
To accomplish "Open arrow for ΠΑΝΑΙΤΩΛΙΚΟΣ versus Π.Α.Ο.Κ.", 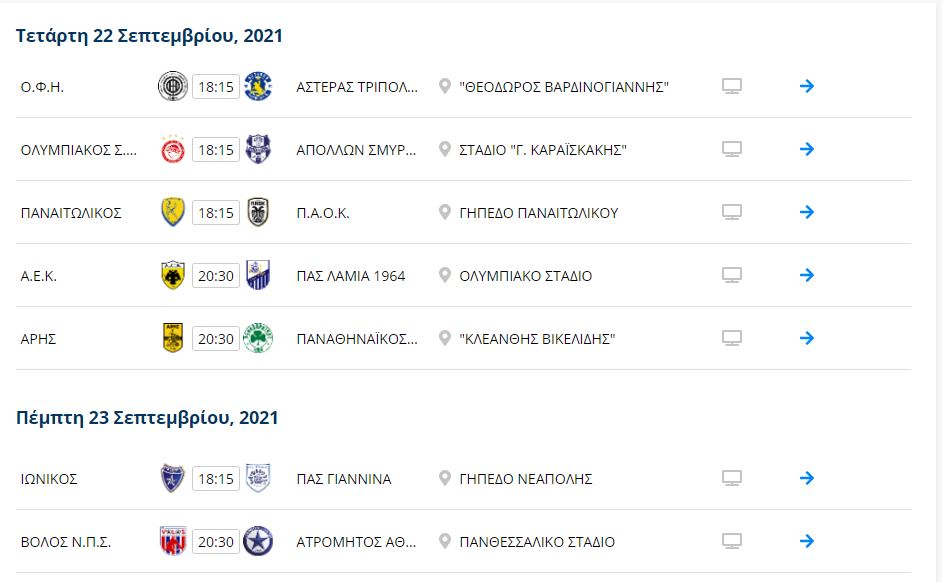I will click(807, 212).
